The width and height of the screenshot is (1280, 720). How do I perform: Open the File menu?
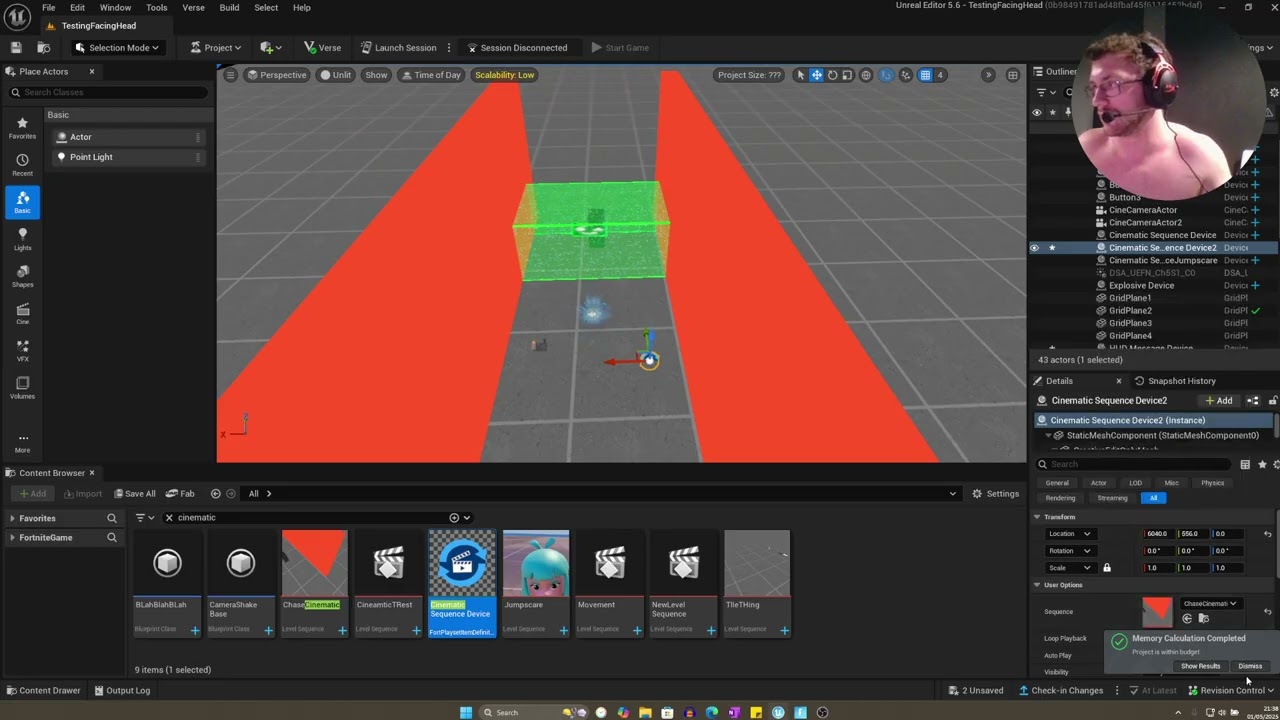[48, 7]
